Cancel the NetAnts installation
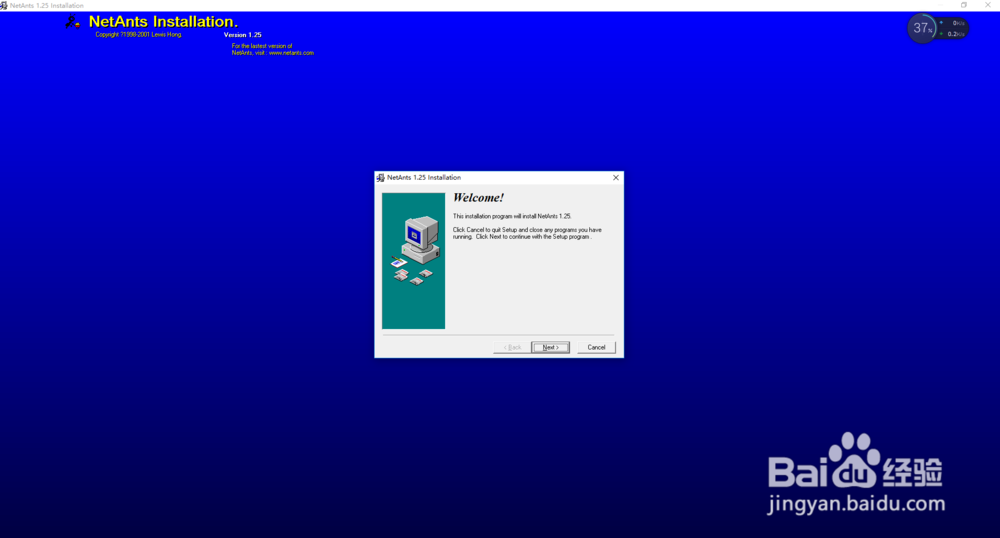The image size is (1000, 538). [596, 347]
